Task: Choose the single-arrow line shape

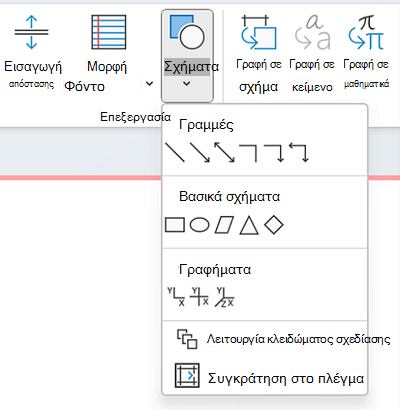Action: [x=200, y=152]
